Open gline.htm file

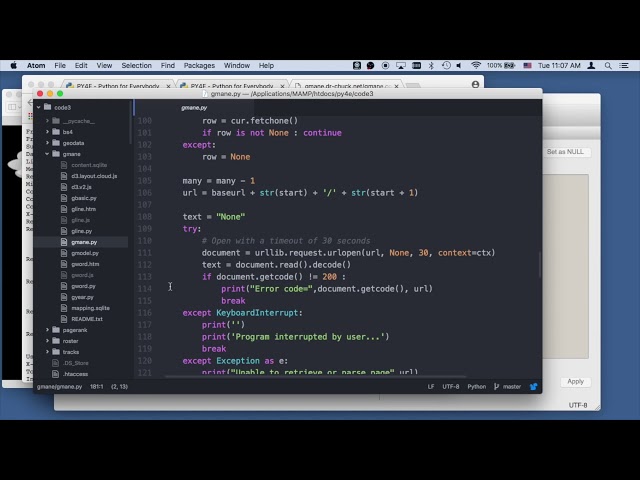click(x=83, y=209)
